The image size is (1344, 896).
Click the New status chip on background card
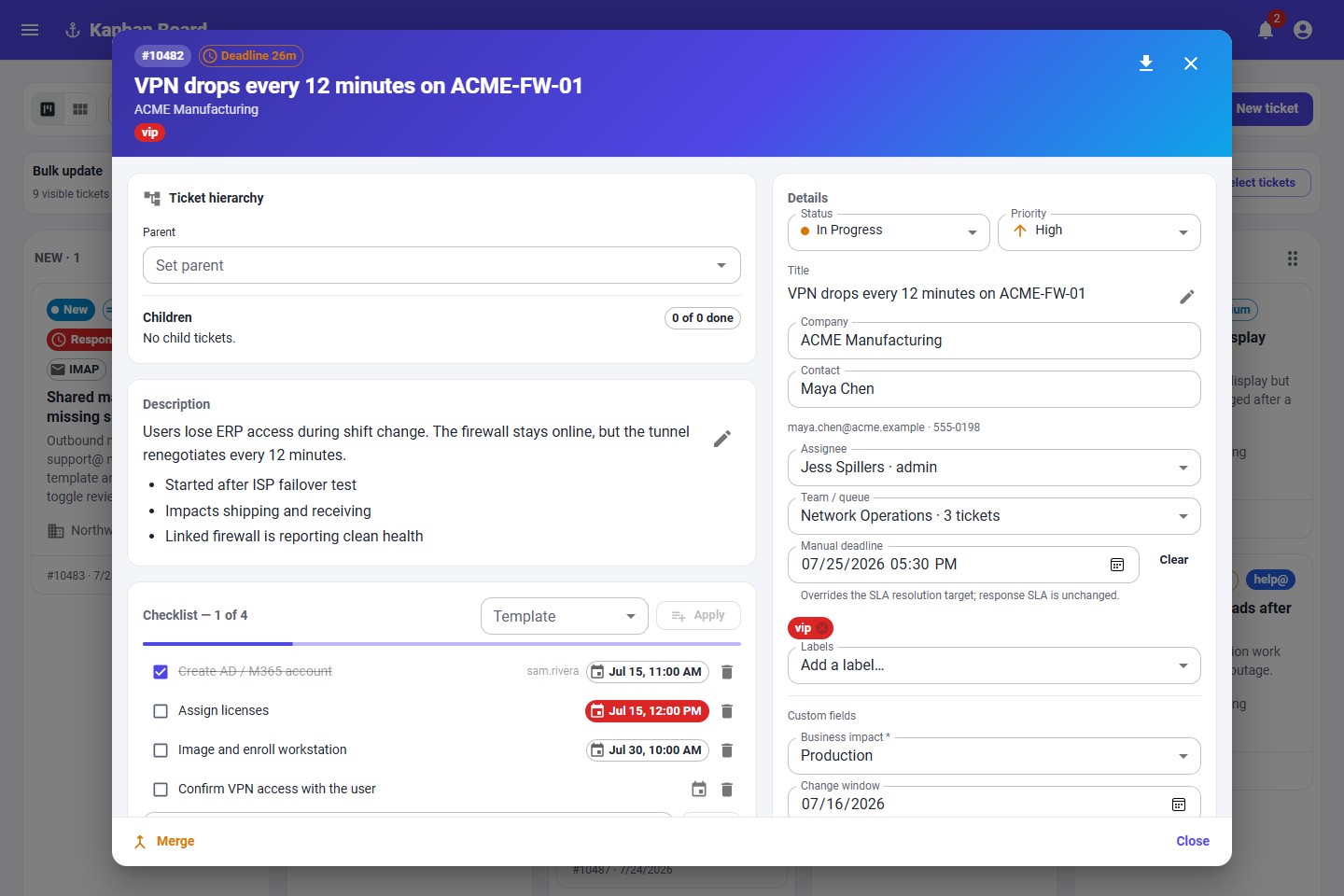tap(71, 310)
